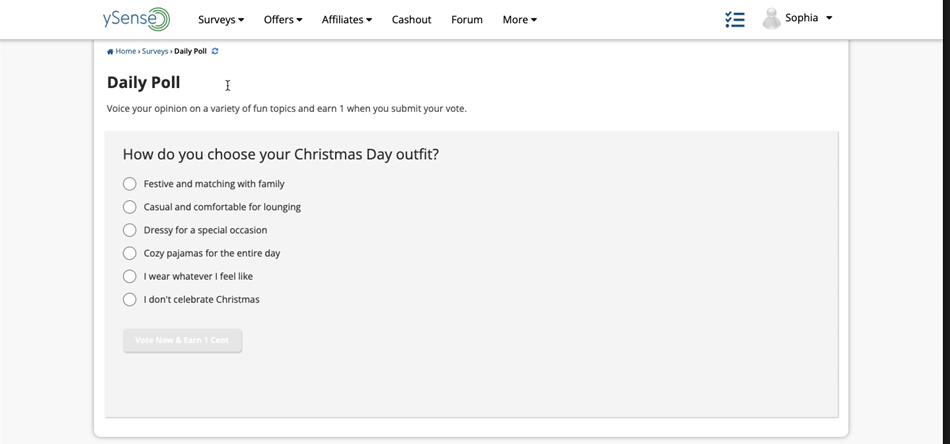The image size is (950, 444).
Task: Open the Forum page
Action: tap(467, 19)
